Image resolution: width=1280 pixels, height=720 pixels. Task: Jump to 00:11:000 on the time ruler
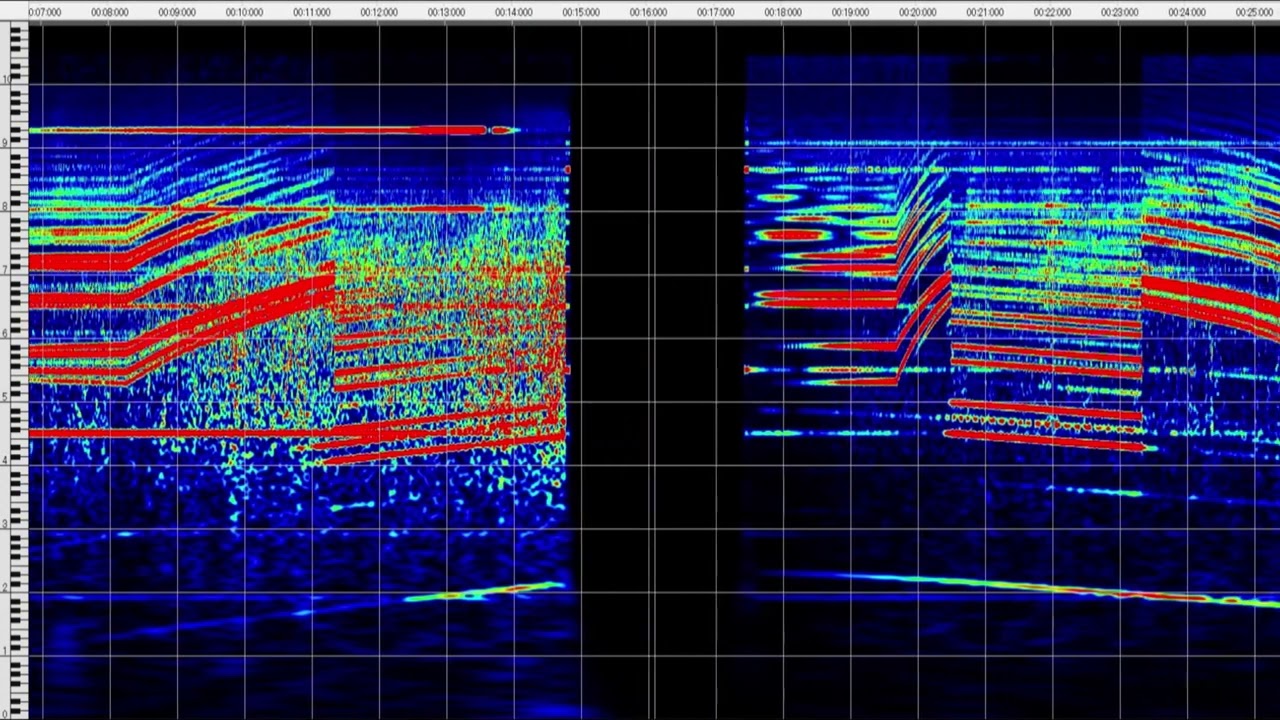coord(312,12)
